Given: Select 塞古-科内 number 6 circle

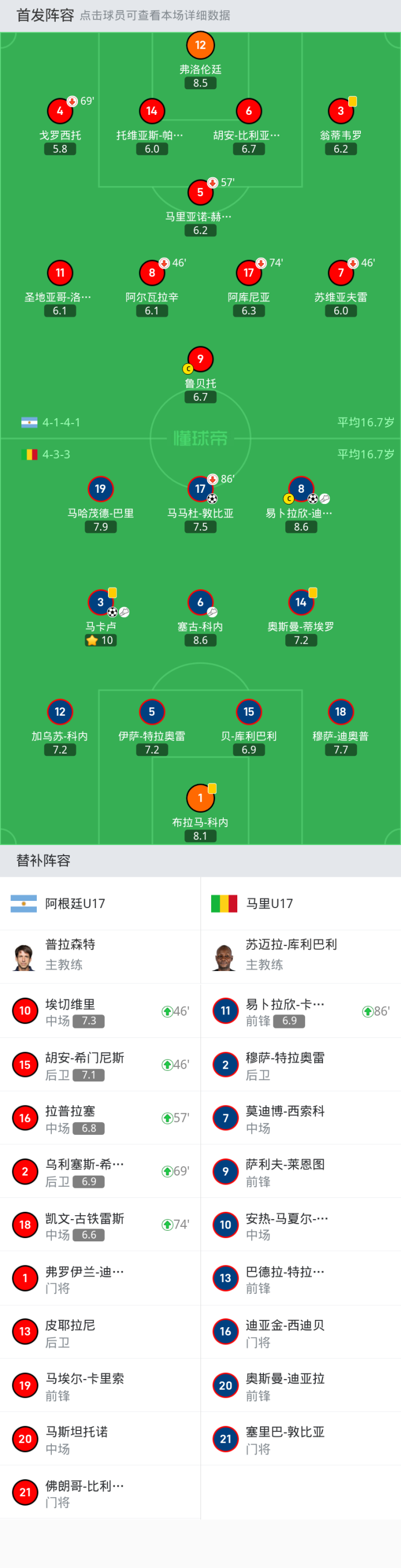Looking at the screenshot, I should click(200, 602).
